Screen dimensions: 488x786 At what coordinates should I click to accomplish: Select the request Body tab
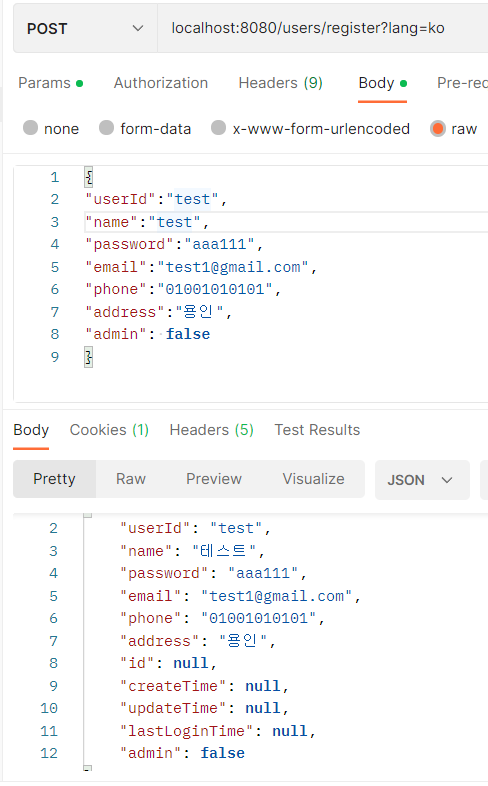pyautogui.click(x=382, y=83)
